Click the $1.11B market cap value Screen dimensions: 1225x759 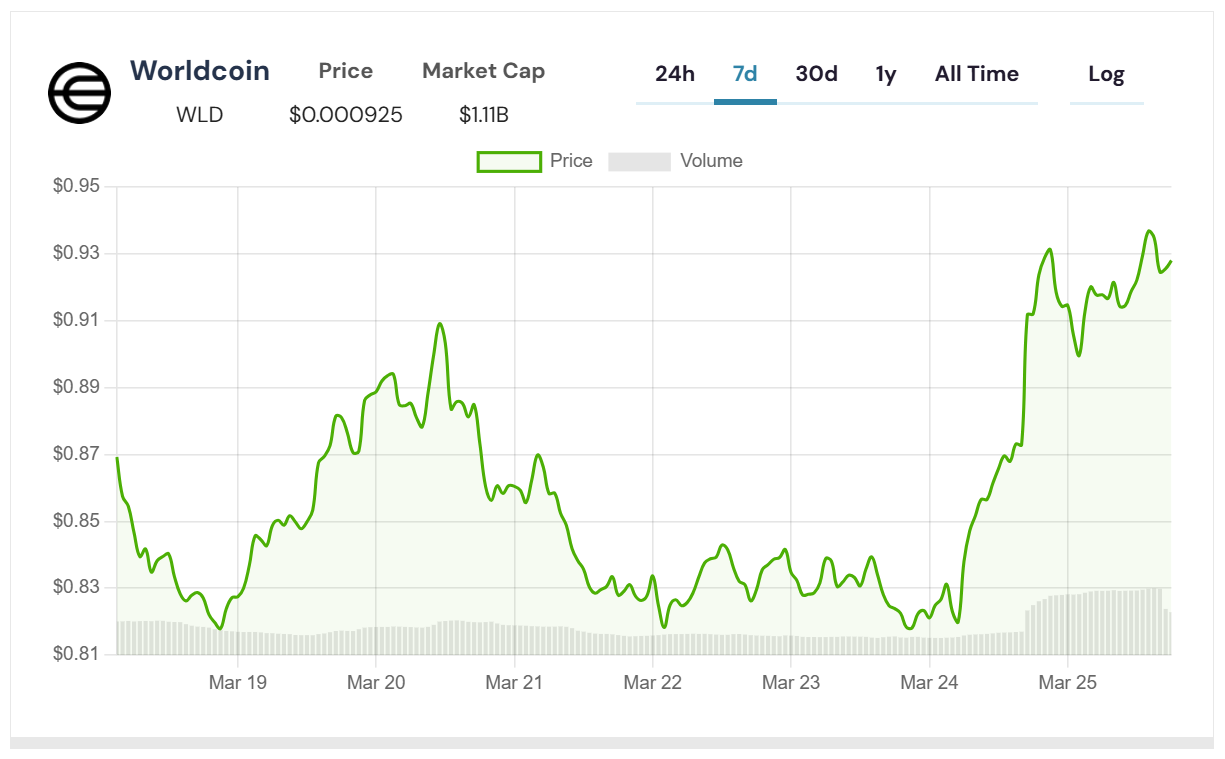(484, 115)
